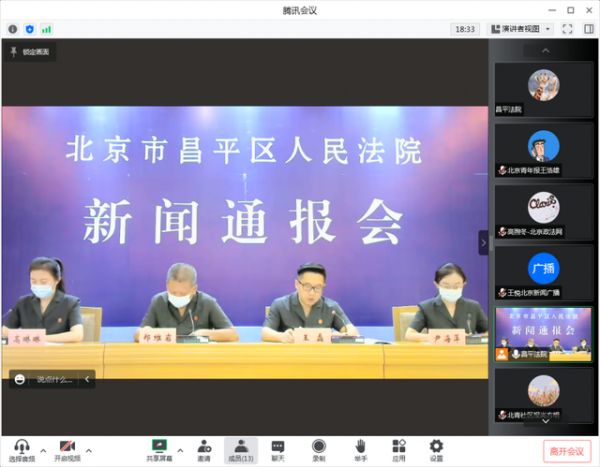Click the share screen icon

(x=158, y=447)
